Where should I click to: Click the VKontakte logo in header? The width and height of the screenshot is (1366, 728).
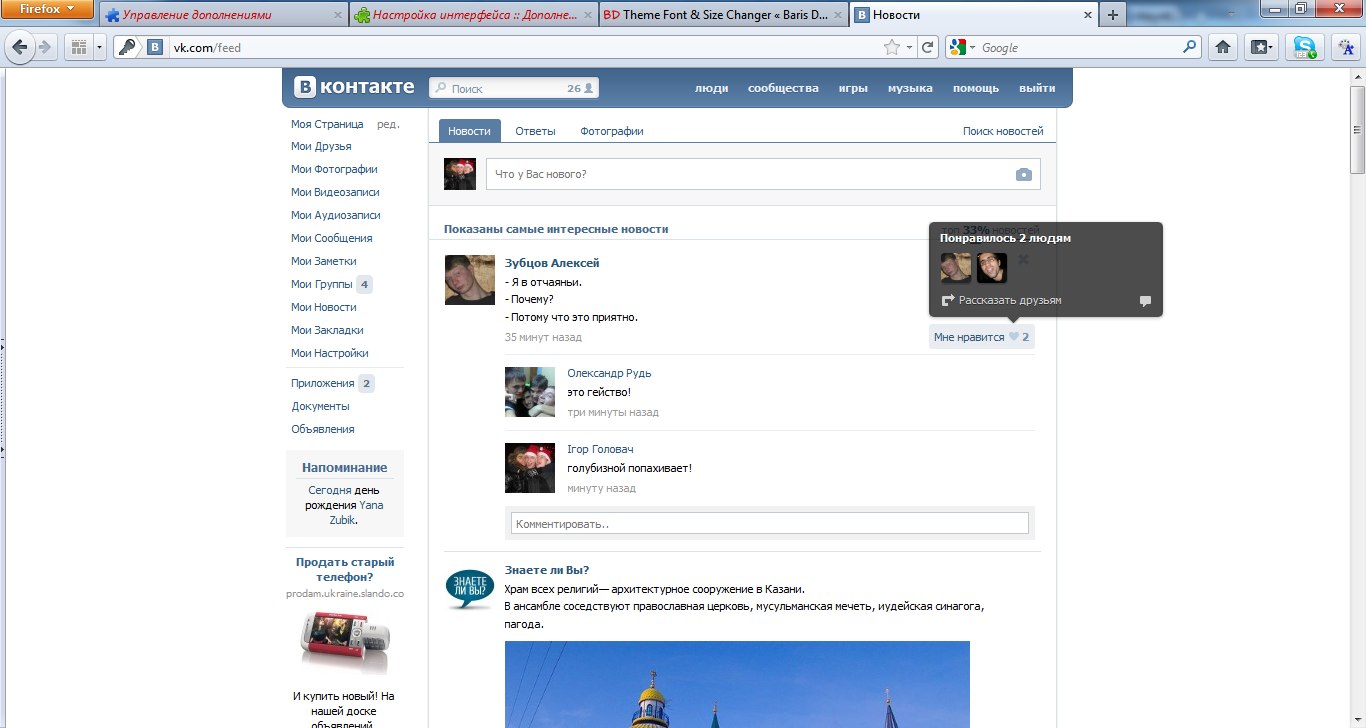pos(354,88)
